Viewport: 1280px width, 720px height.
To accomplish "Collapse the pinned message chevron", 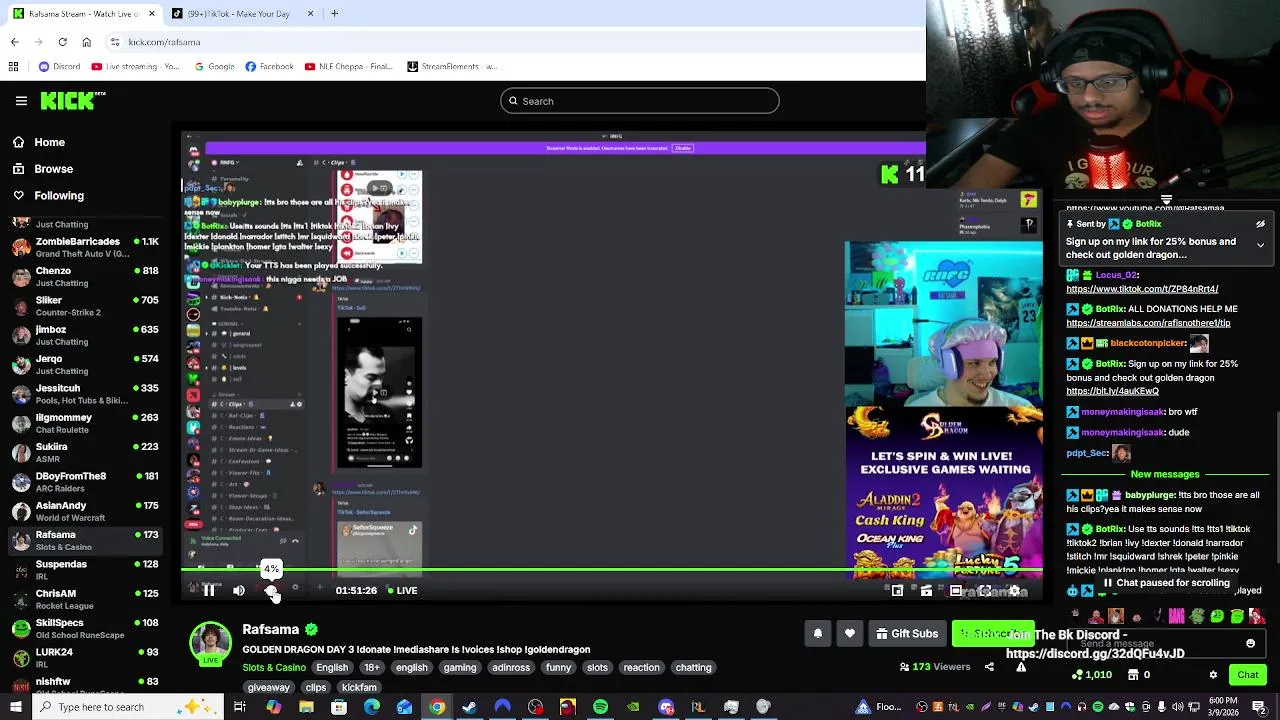I will (x=1260, y=245).
